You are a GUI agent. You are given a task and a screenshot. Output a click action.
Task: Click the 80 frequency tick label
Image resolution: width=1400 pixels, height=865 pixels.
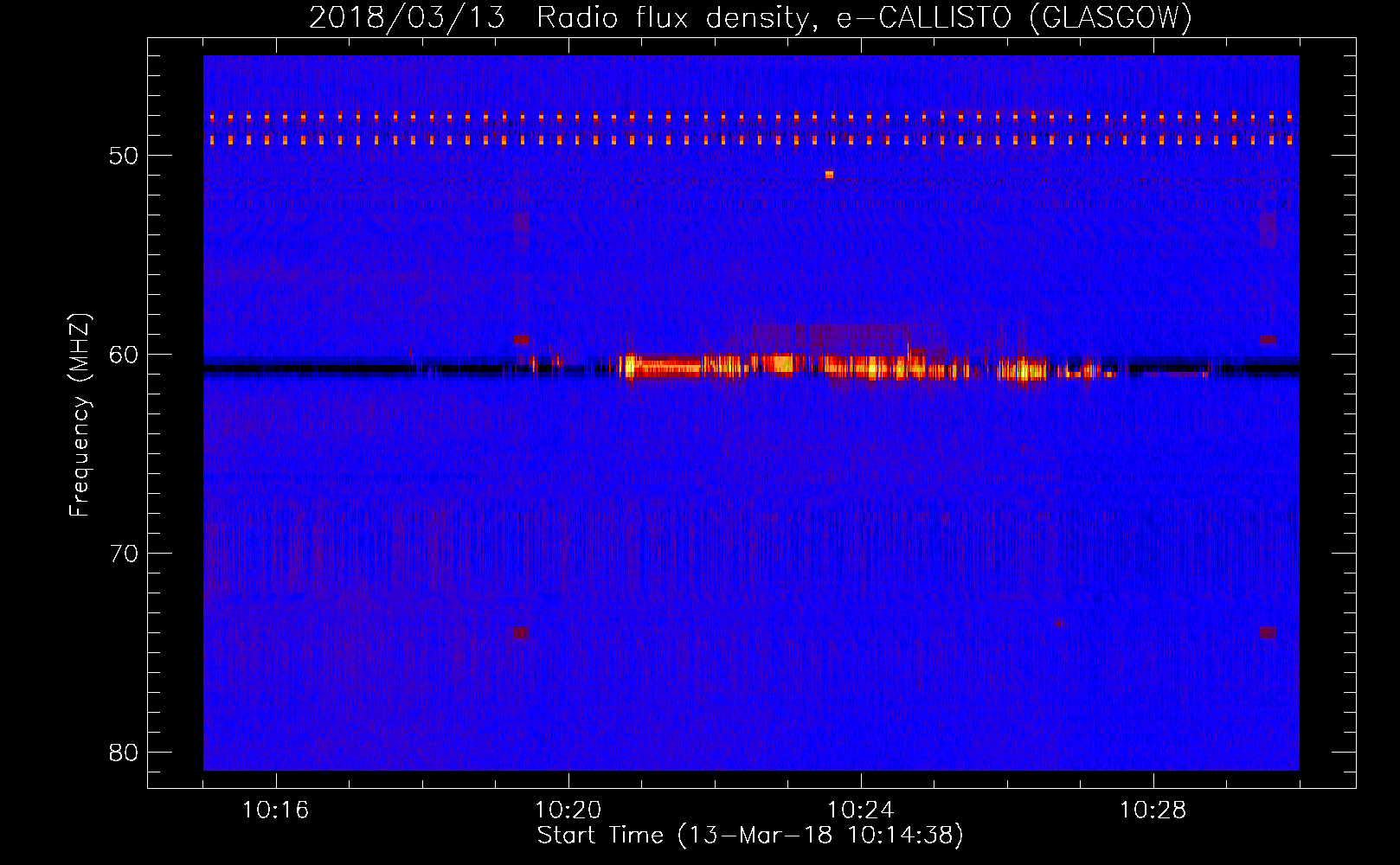(124, 753)
